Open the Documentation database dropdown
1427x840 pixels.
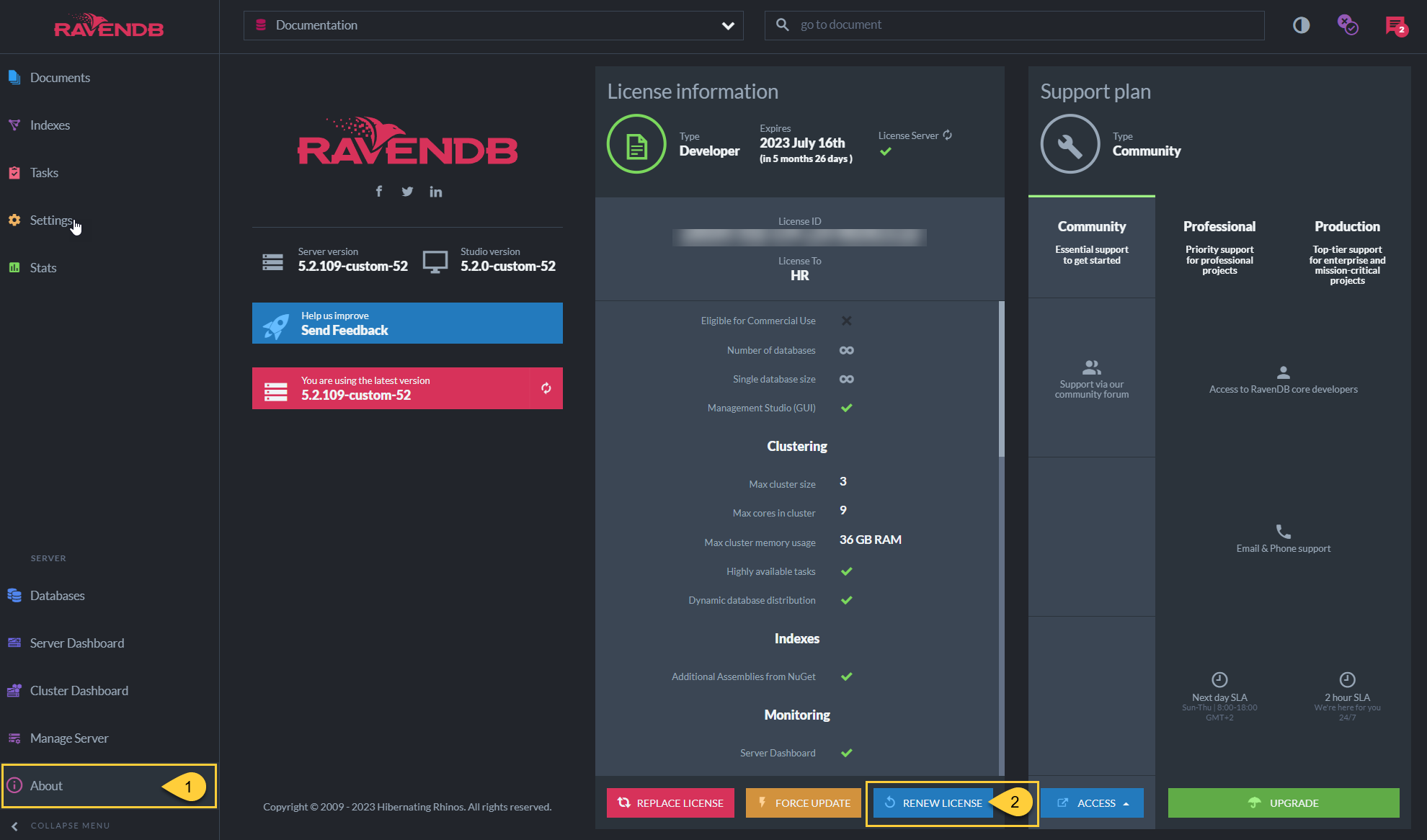(x=493, y=25)
